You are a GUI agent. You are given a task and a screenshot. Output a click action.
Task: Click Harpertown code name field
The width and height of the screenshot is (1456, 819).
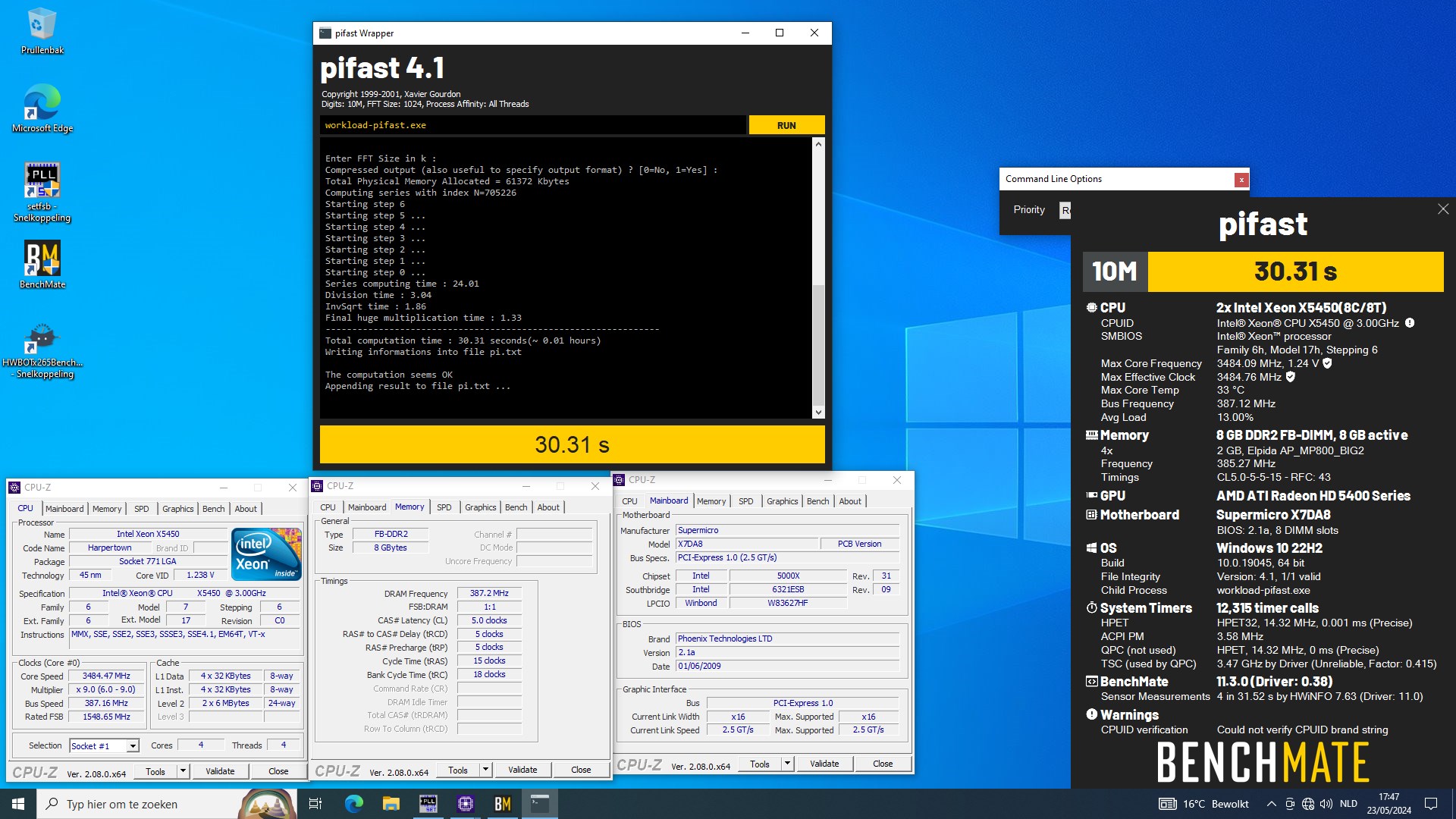[110, 548]
